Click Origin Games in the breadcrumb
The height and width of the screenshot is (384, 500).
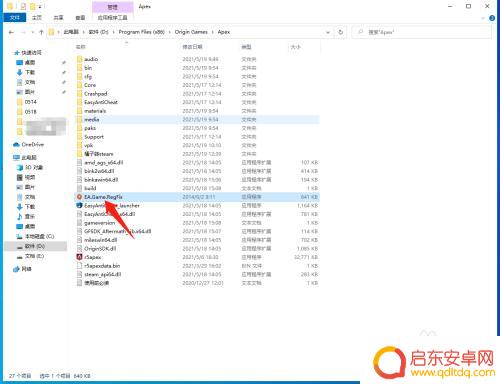[x=191, y=32]
